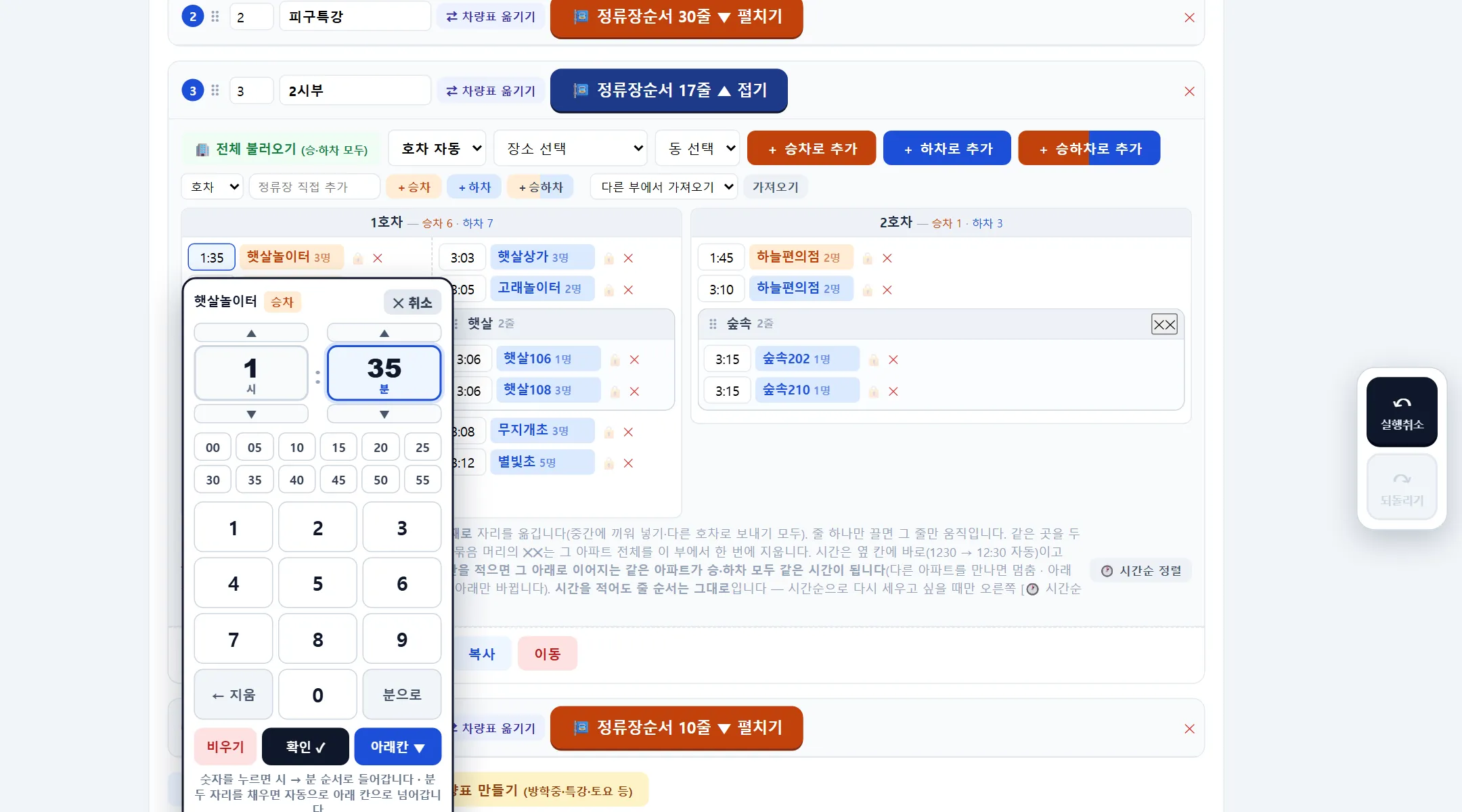This screenshot has height=812, width=1462.
Task: Click the 정류장 직접 추가 input field
Action: click(315, 187)
